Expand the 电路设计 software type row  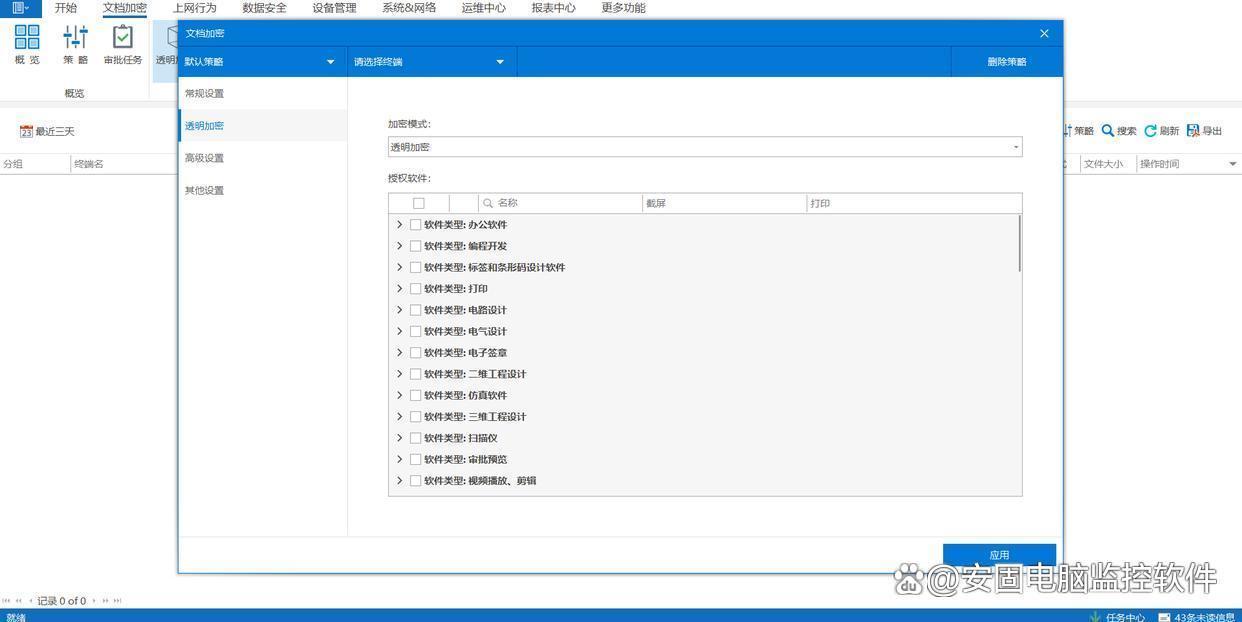click(x=399, y=310)
